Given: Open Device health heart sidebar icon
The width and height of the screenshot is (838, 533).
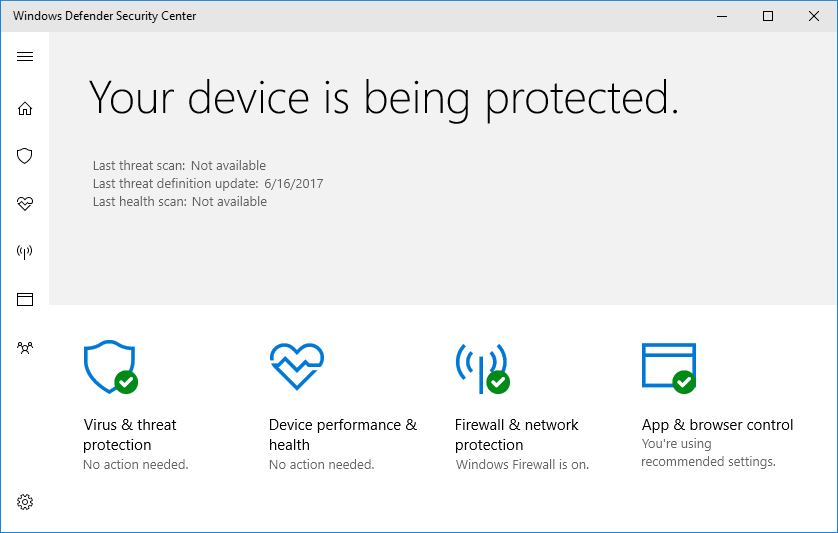Looking at the screenshot, I should (25, 204).
